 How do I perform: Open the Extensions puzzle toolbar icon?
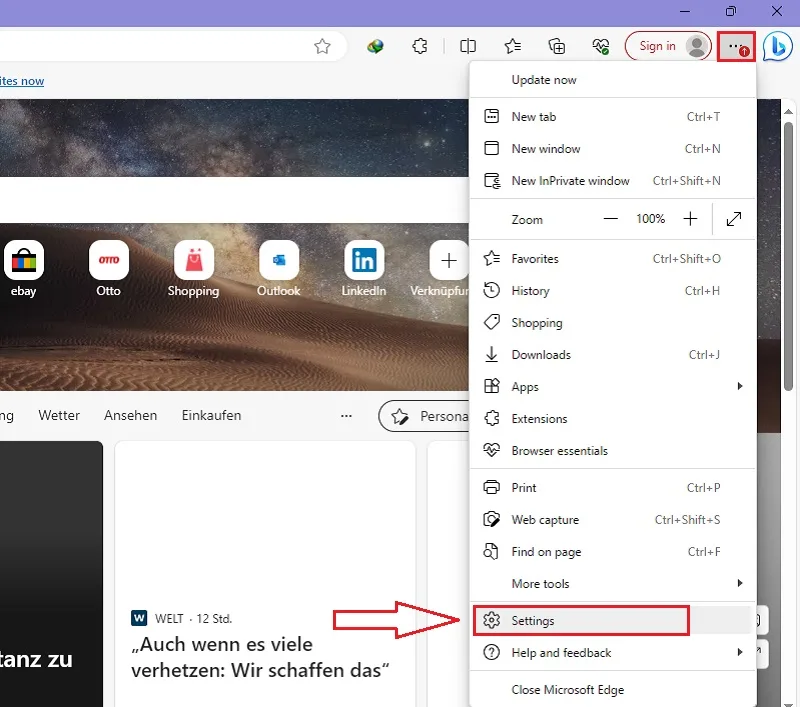419,46
